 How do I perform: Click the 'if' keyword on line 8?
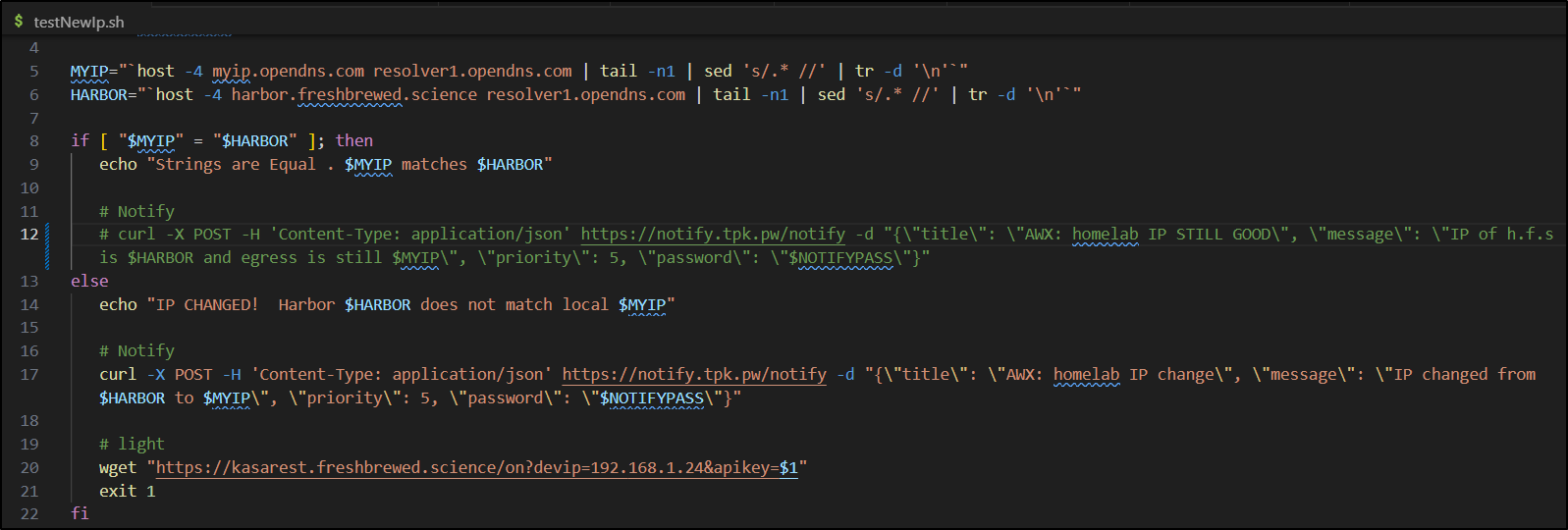point(80,141)
